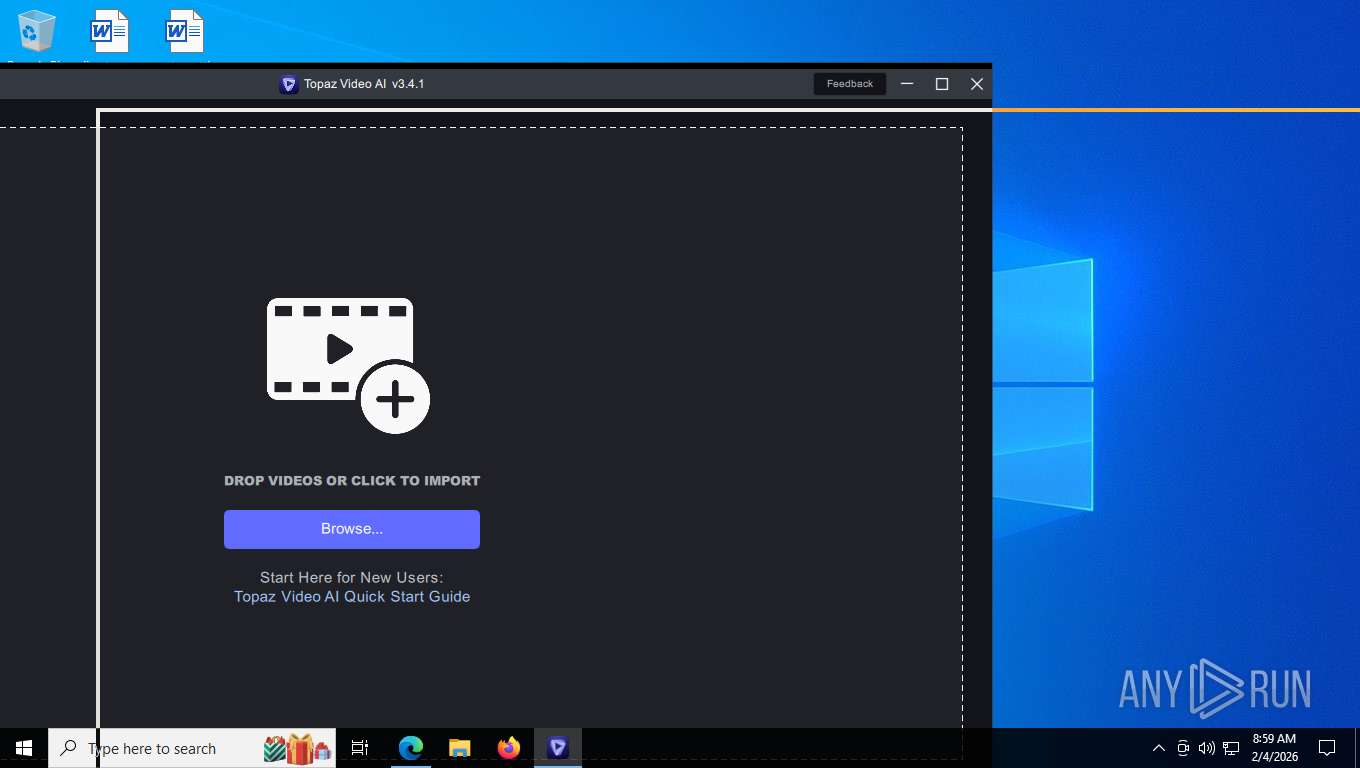Click the Browse... button to import videos
The image size is (1360, 768).
click(x=352, y=529)
